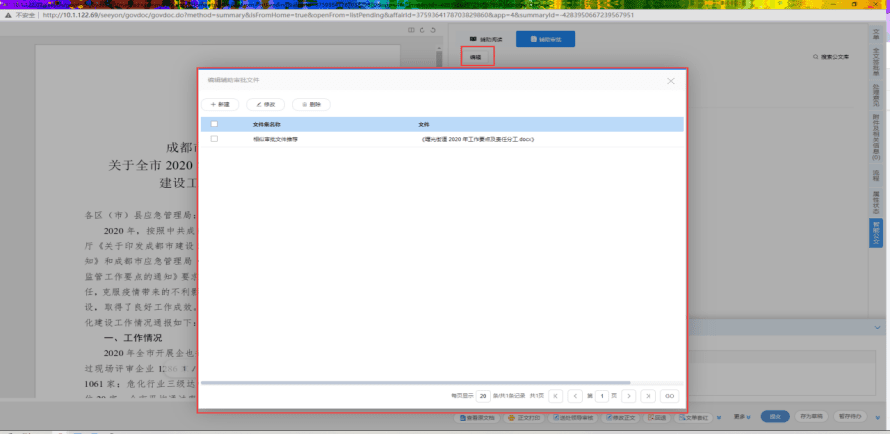The height and width of the screenshot is (434, 890).
Task: Open the 流程 side tab
Action: (x=876, y=176)
